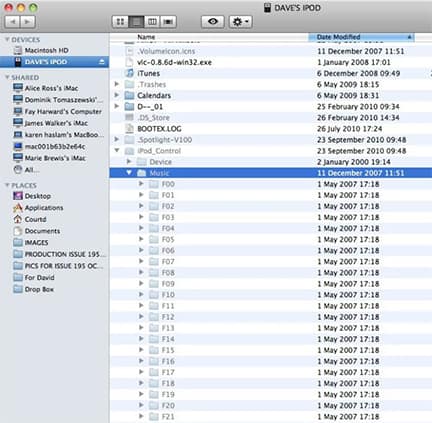This screenshot has width=432, height=423.
Task: Switch to Cover Flow view
Action: tap(168, 22)
